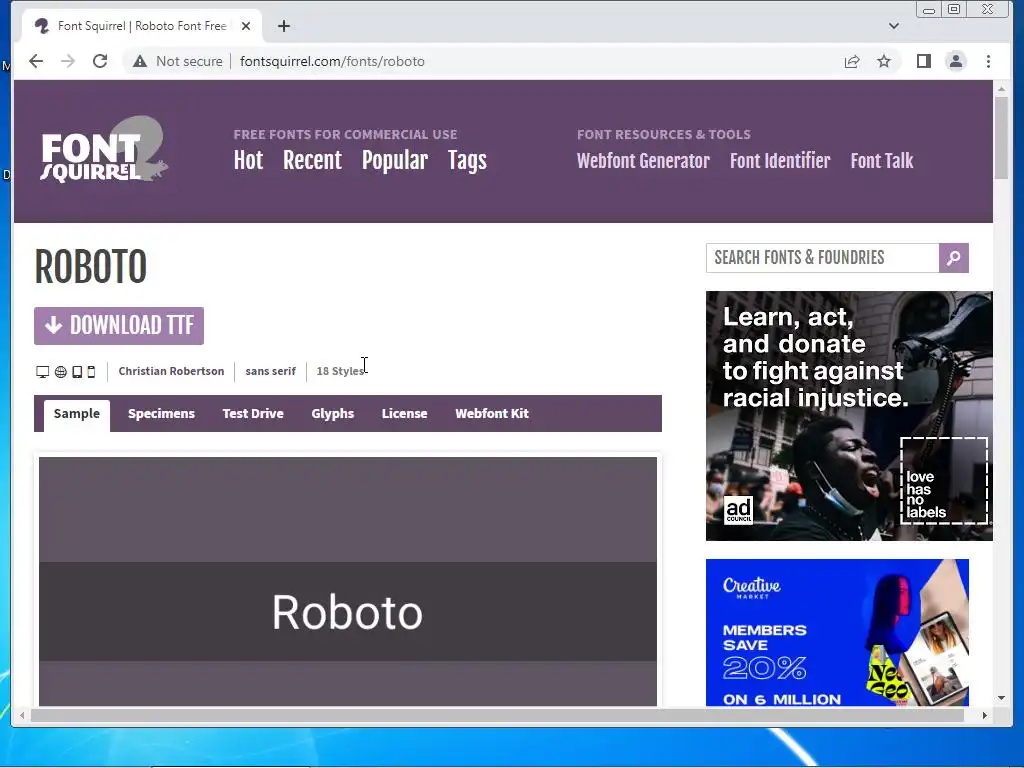The width and height of the screenshot is (1024, 768).
Task: Open the Popular fonts menu
Action: tap(394, 161)
